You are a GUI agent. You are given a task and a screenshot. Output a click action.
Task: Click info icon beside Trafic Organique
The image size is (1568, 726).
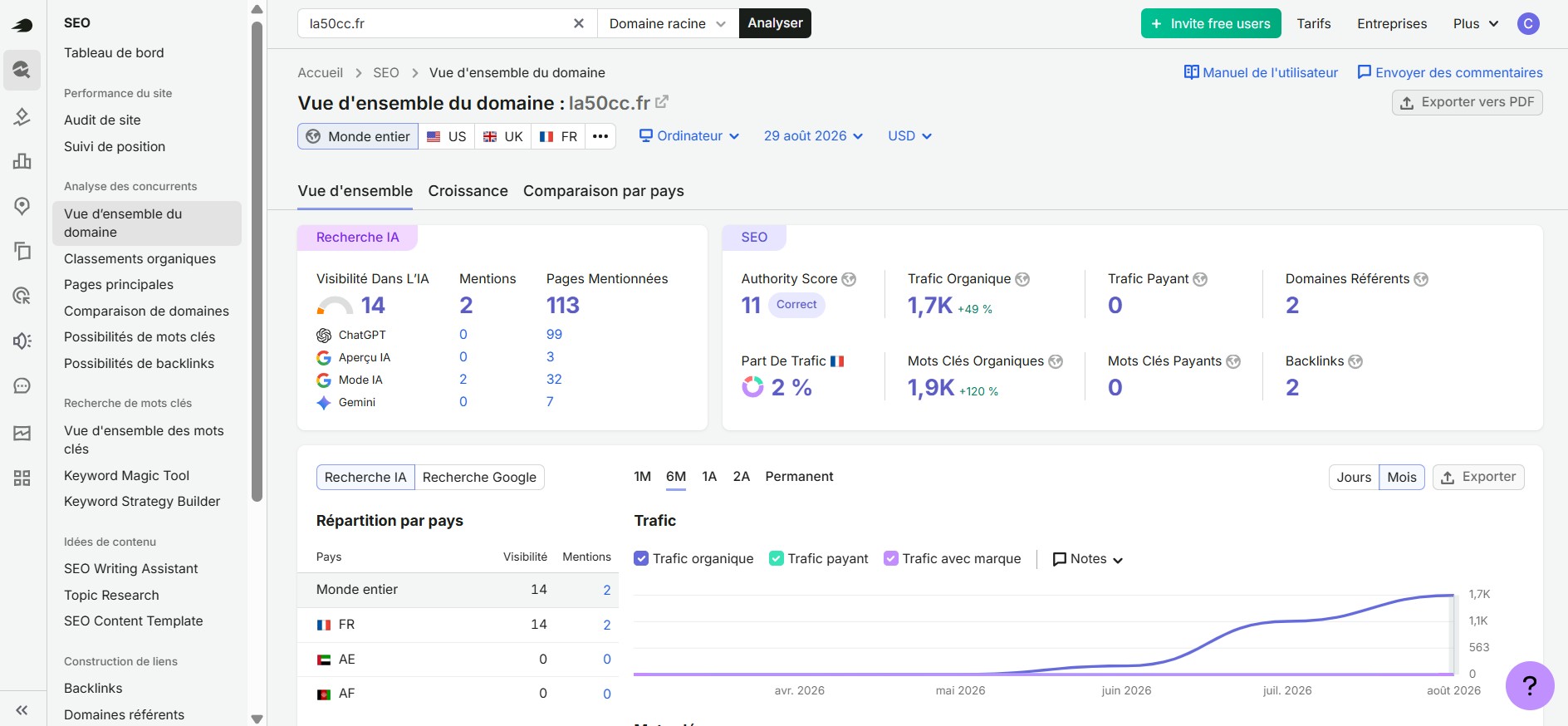[1022, 279]
